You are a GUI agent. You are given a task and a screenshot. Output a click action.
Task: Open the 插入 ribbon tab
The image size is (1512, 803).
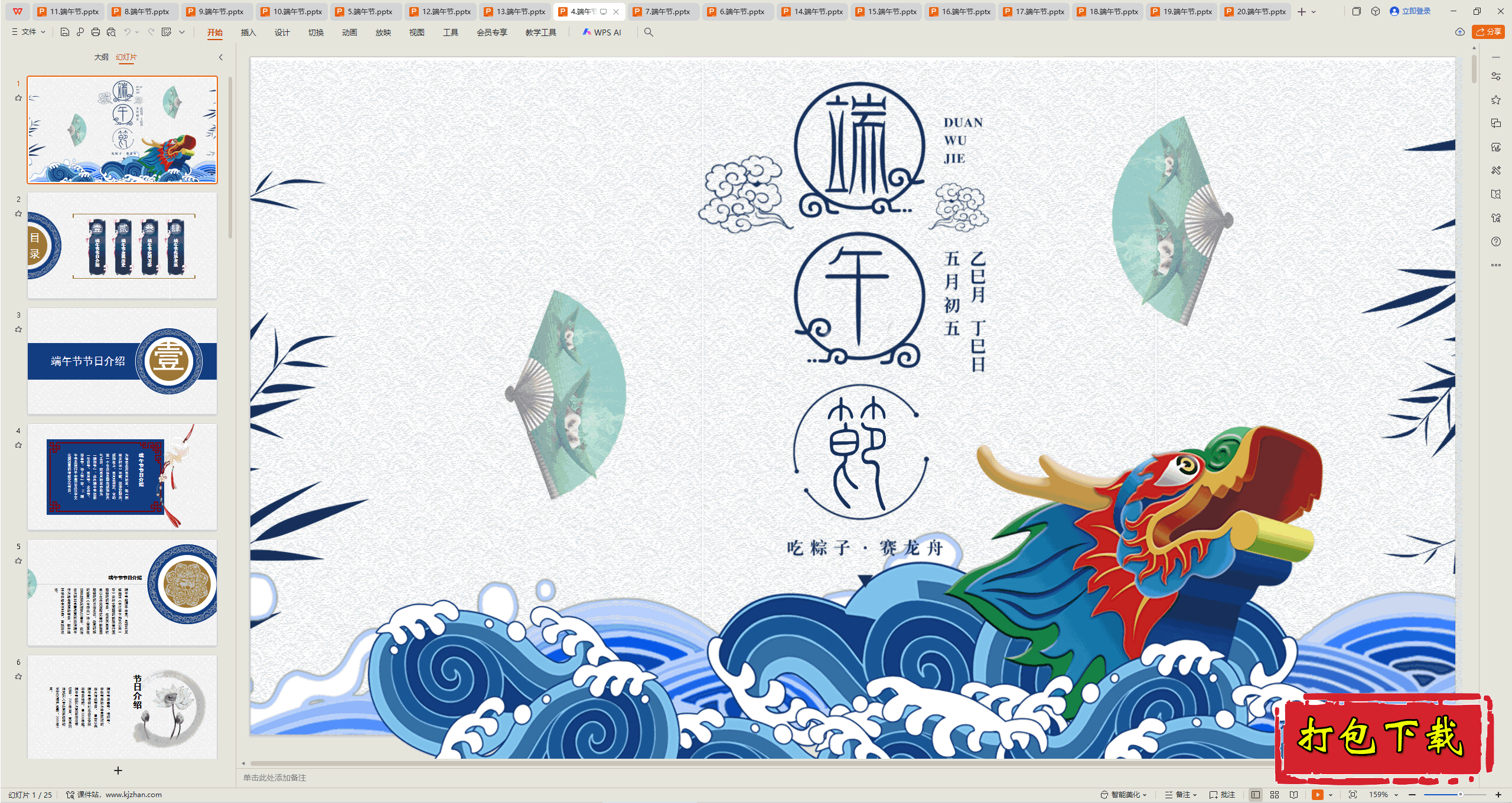coord(248,32)
